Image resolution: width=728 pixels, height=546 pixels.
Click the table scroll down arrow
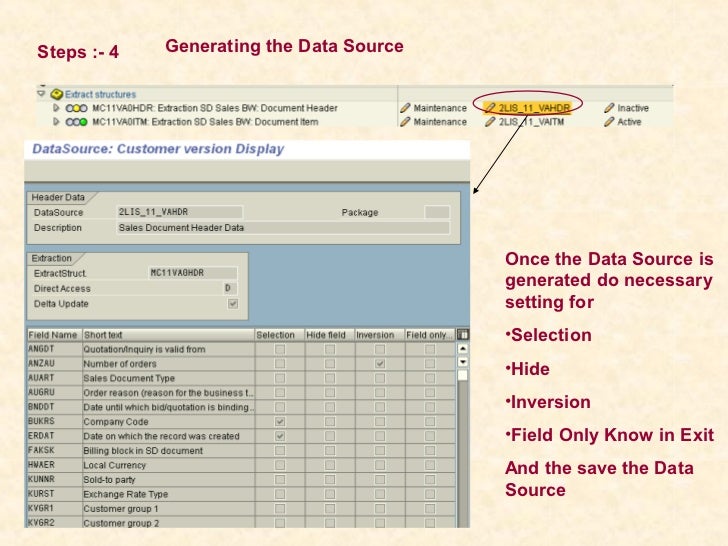click(463, 362)
